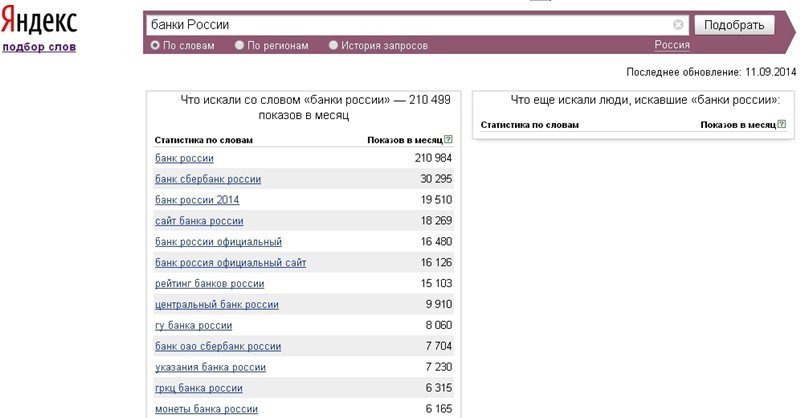Open the 'подбор слов' link
The image size is (800, 418).
[39, 47]
